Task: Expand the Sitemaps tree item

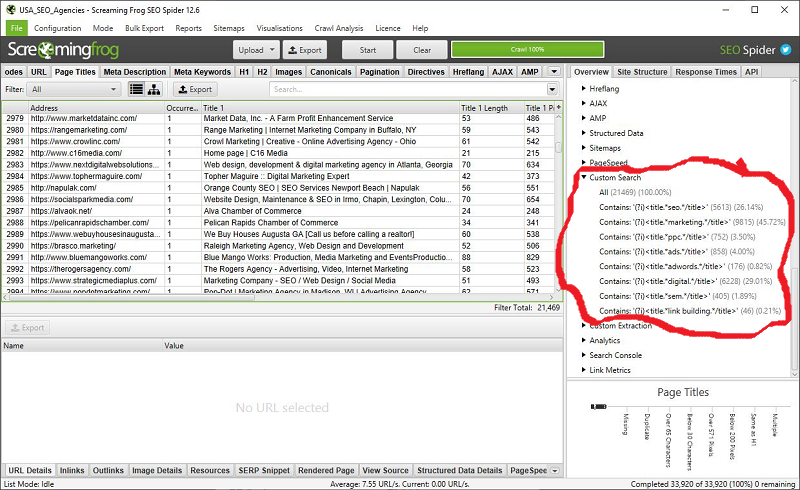Action: point(584,148)
